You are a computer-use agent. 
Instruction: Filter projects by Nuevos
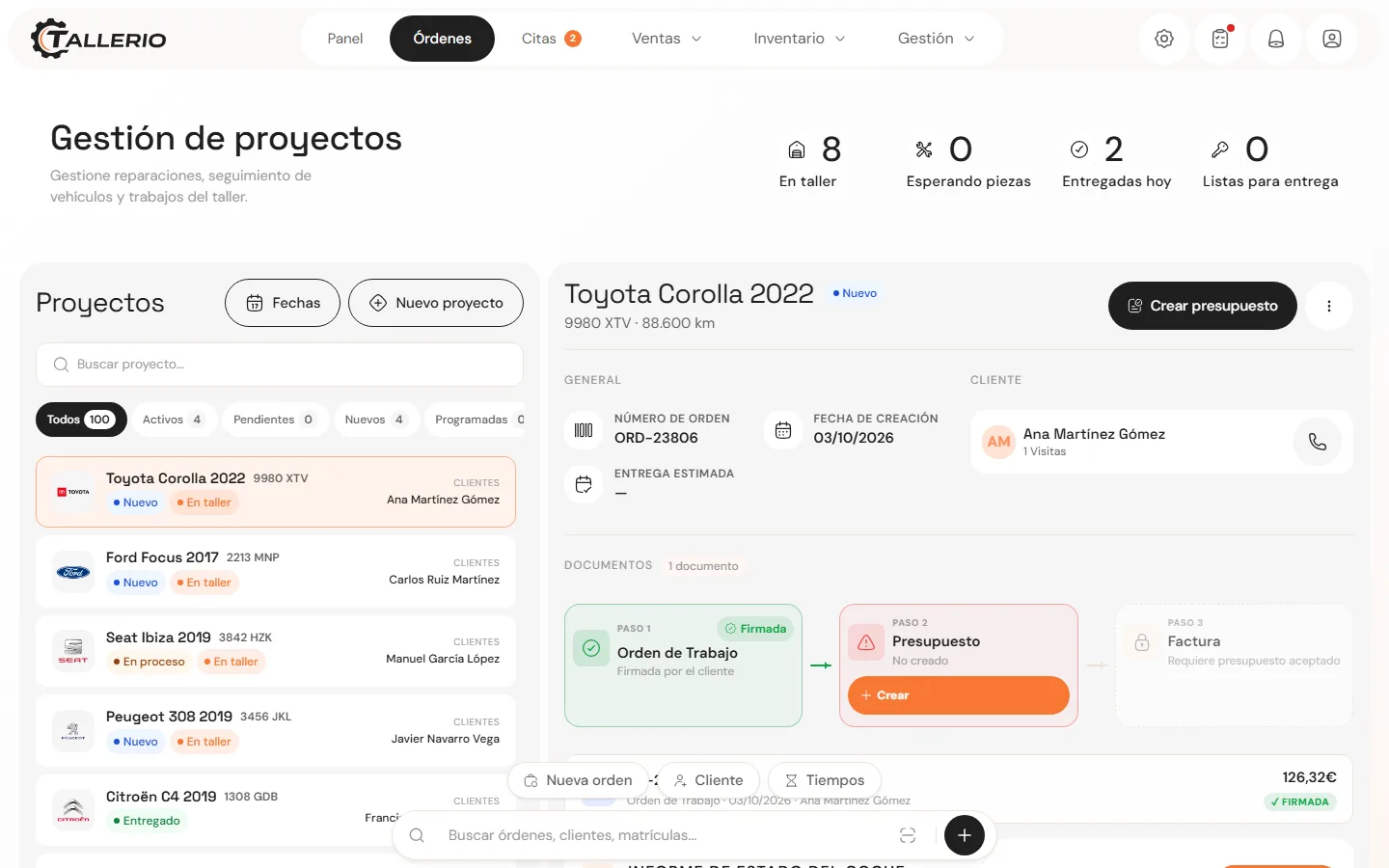pos(375,420)
